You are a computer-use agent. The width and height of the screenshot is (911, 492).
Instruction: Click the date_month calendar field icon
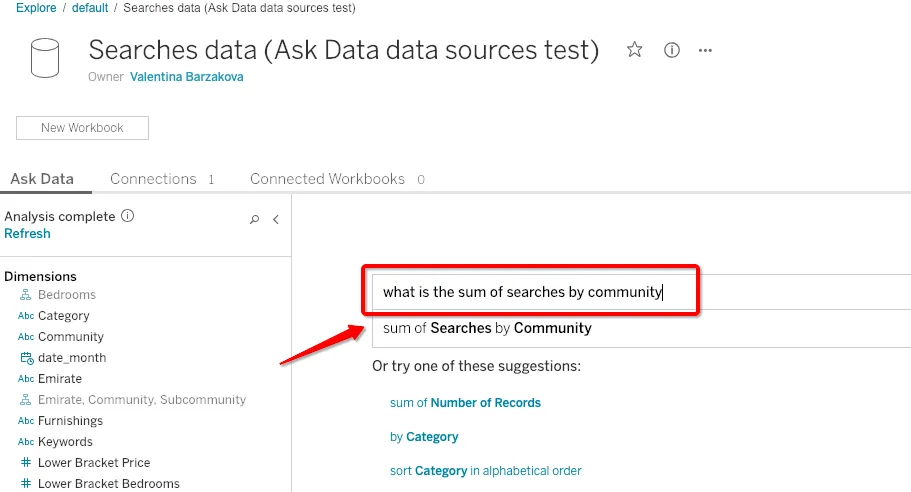(x=27, y=358)
